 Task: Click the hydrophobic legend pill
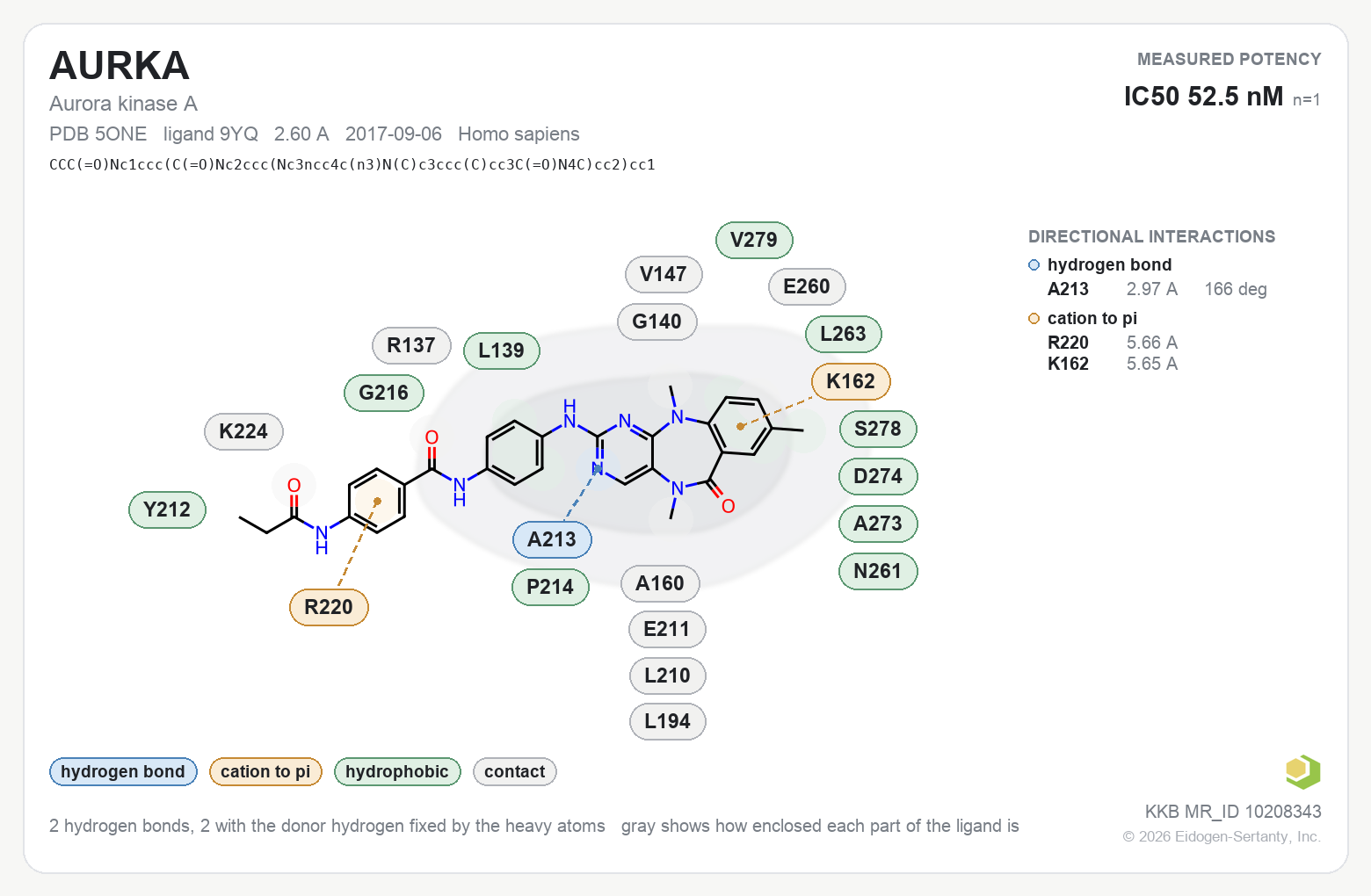pos(397,771)
